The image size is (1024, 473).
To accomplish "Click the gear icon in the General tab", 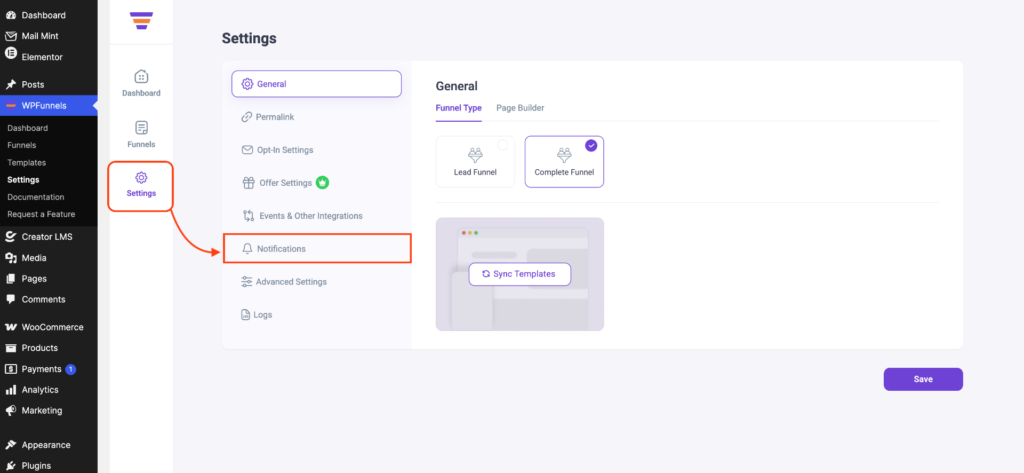I will click(247, 84).
